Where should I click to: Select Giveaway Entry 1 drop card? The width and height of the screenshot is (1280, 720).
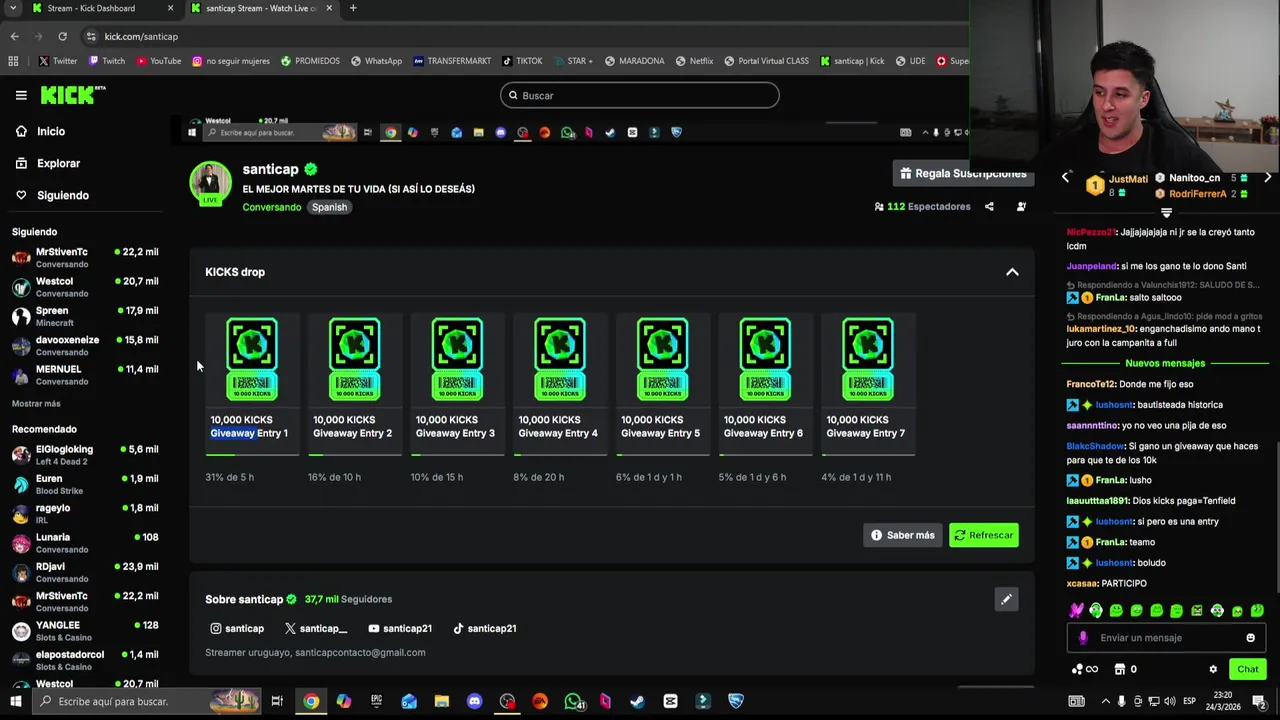coord(252,385)
